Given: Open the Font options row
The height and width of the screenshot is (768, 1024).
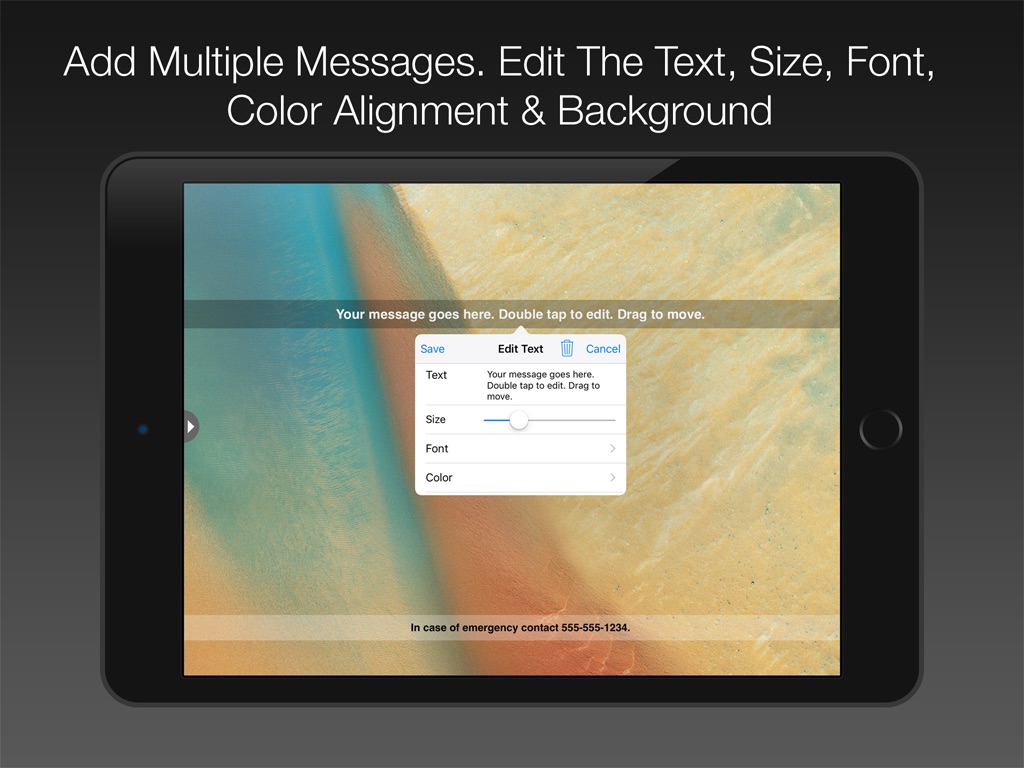Looking at the screenshot, I should pos(520,449).
